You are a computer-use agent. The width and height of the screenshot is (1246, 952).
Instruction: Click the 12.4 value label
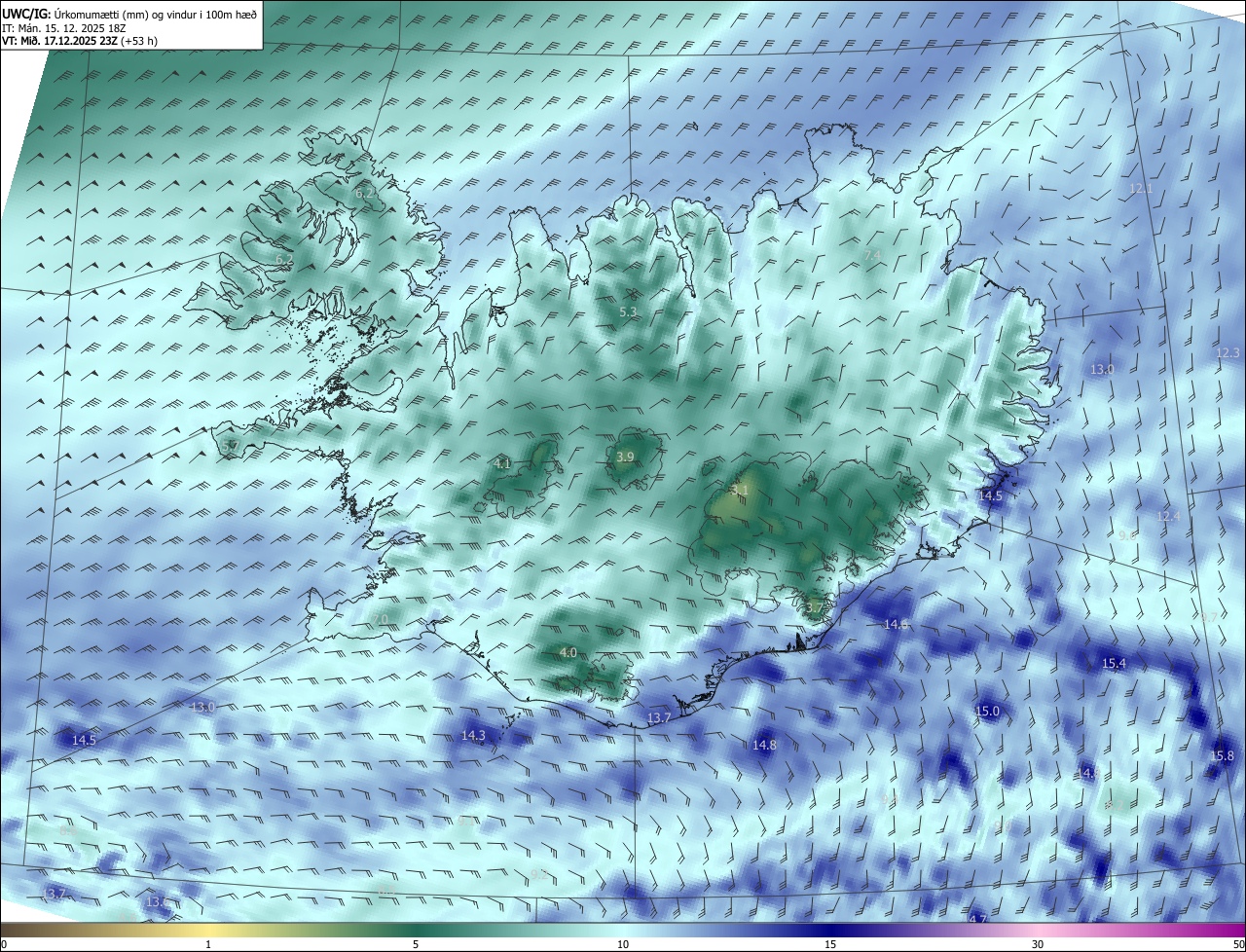tap(1168, 516)
